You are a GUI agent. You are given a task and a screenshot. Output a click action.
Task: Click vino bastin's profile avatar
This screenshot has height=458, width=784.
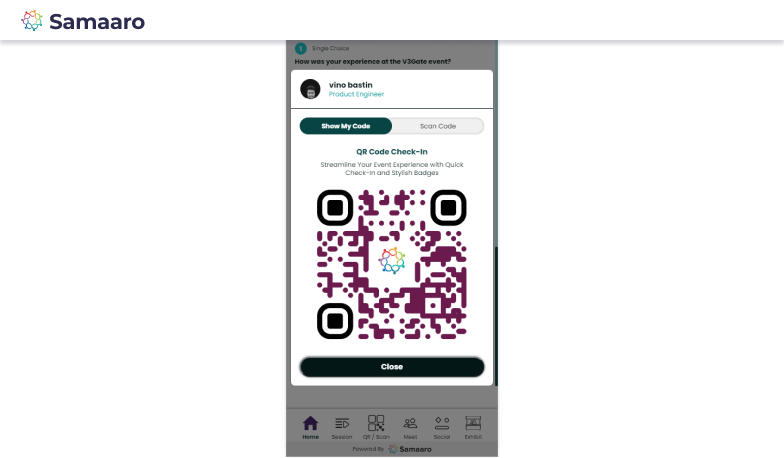click(x=310, y=89)
